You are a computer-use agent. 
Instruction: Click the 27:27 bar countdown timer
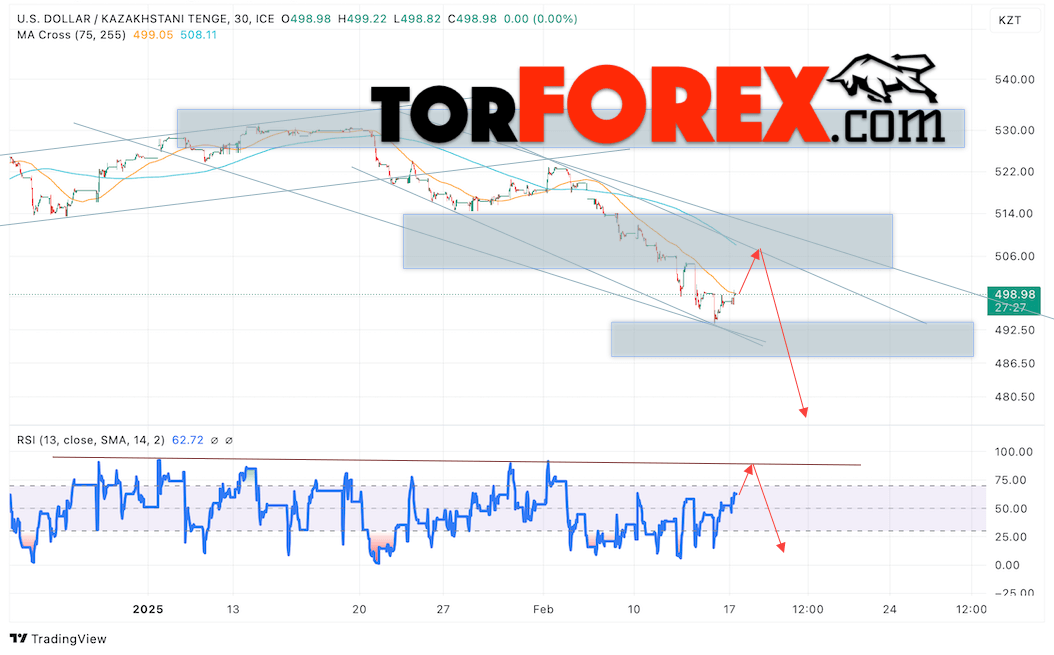1010,307
